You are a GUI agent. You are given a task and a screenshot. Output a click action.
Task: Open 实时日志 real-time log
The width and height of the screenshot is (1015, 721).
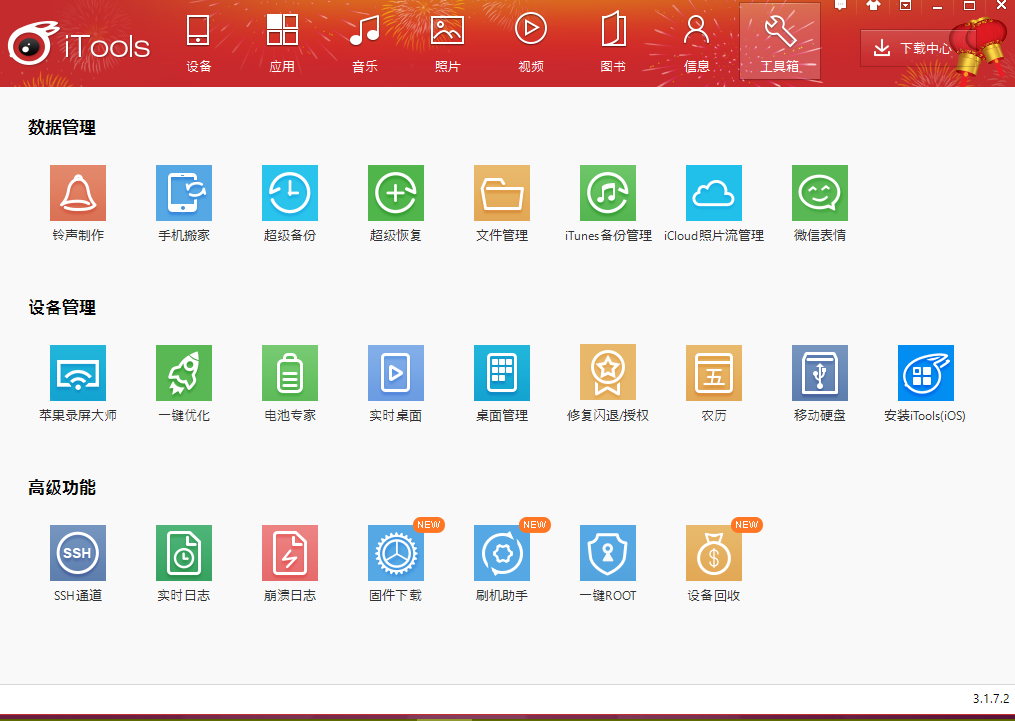[x=184, y=553]
